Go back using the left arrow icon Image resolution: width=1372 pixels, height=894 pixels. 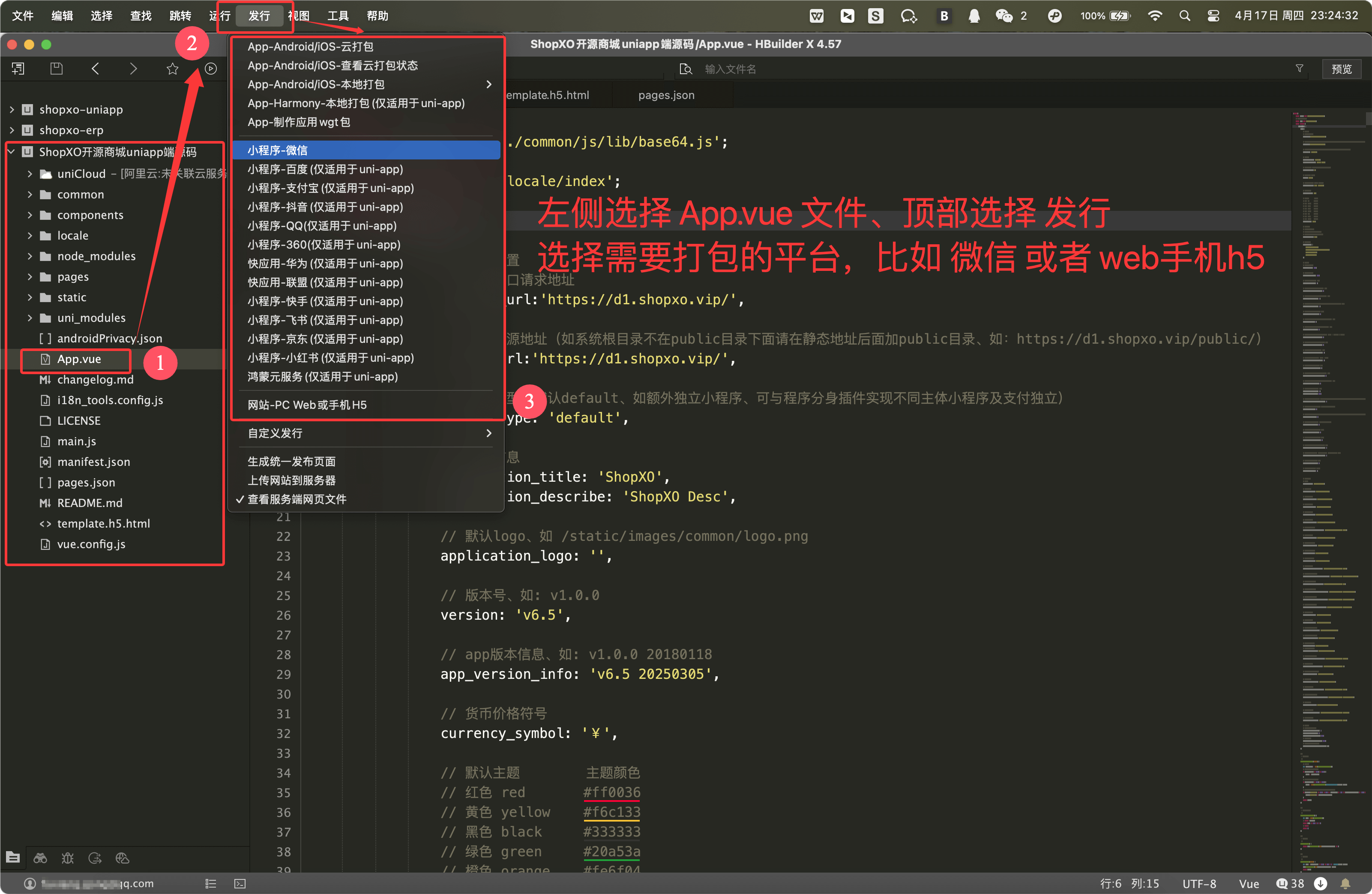(x=95, y=69)
